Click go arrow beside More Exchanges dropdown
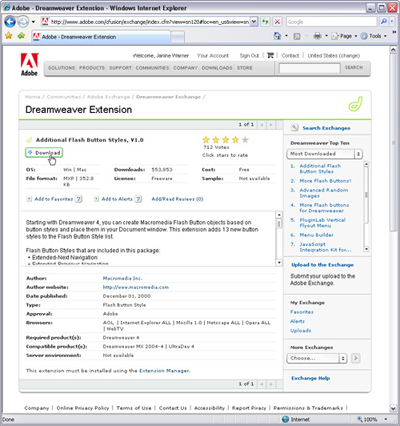400x426 pixels. 356,358
